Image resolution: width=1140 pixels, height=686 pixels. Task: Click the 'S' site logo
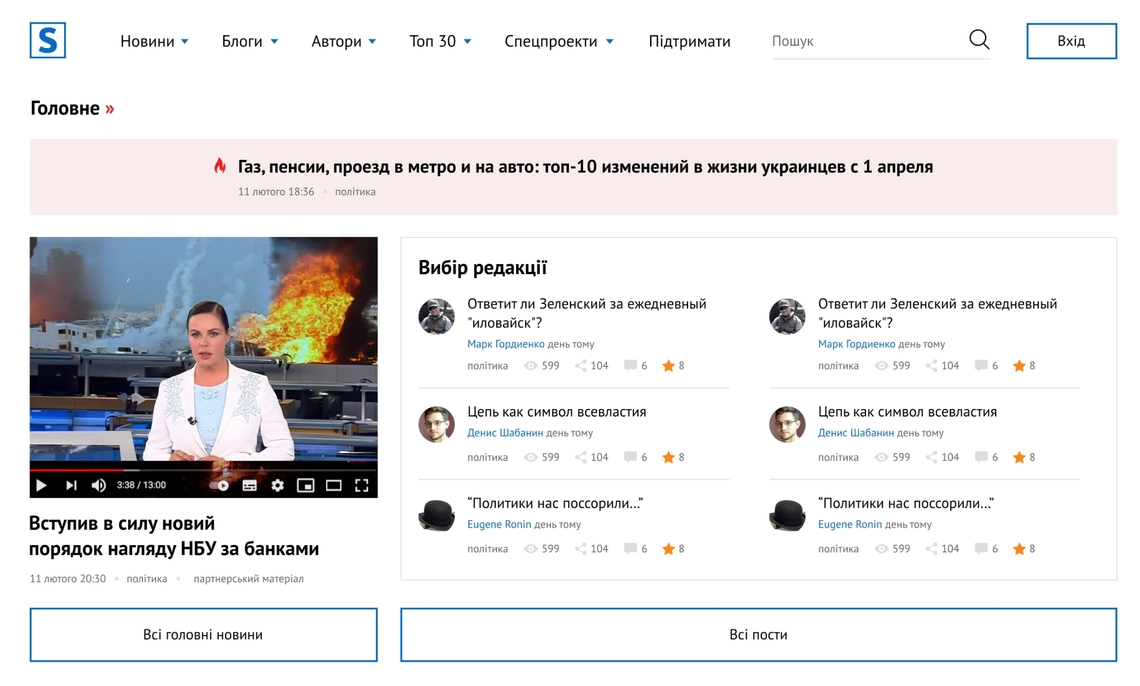[x=48, y=40]
